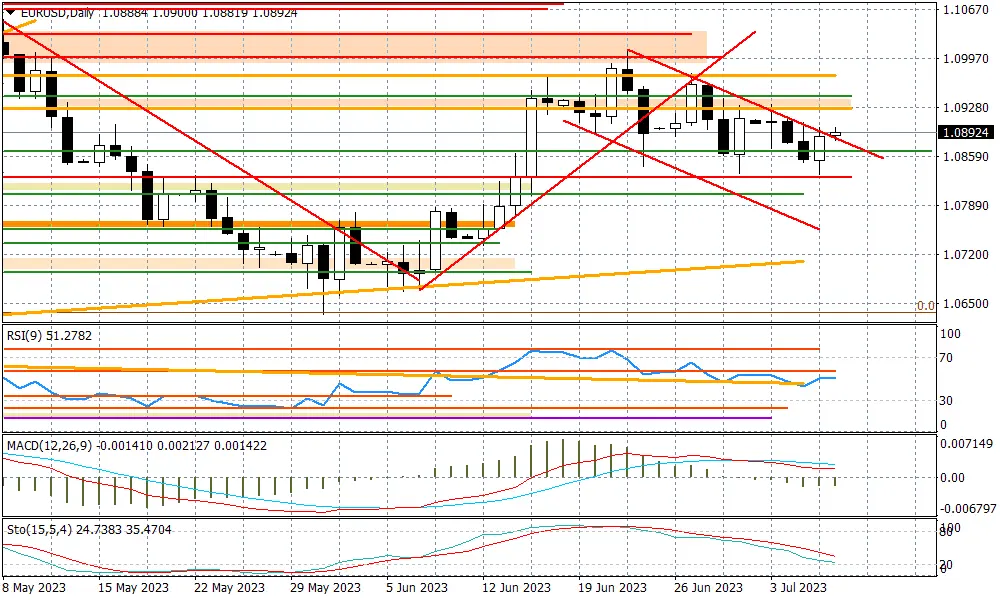The image size is (1000, 600).
Task: Click the 29 May 2023 date marker
Action: (x=325, y=587)
